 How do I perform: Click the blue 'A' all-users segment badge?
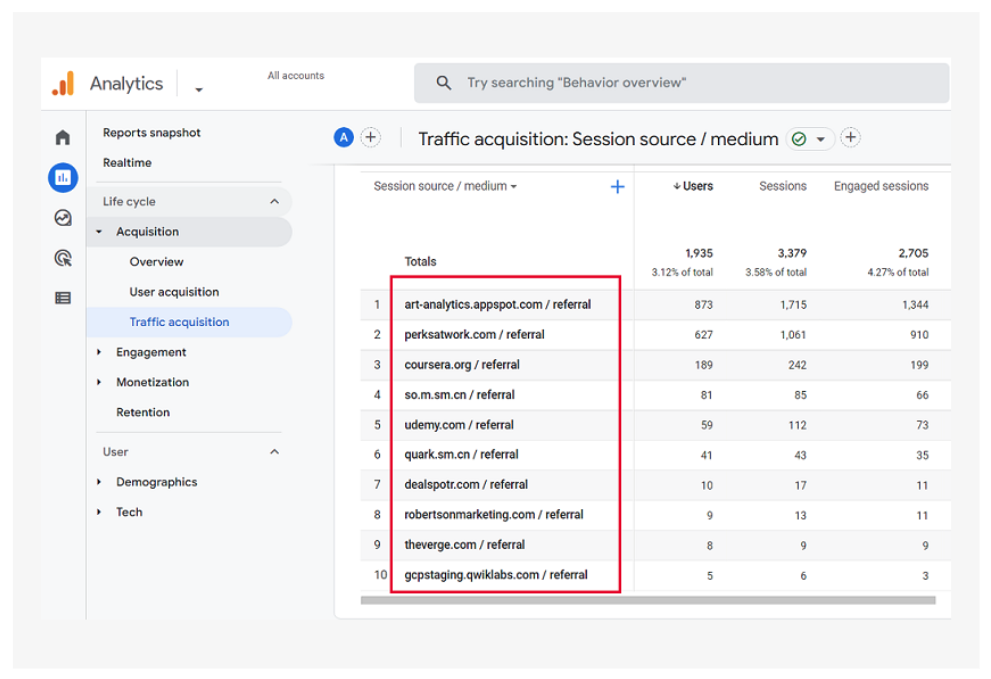(343, 137)
